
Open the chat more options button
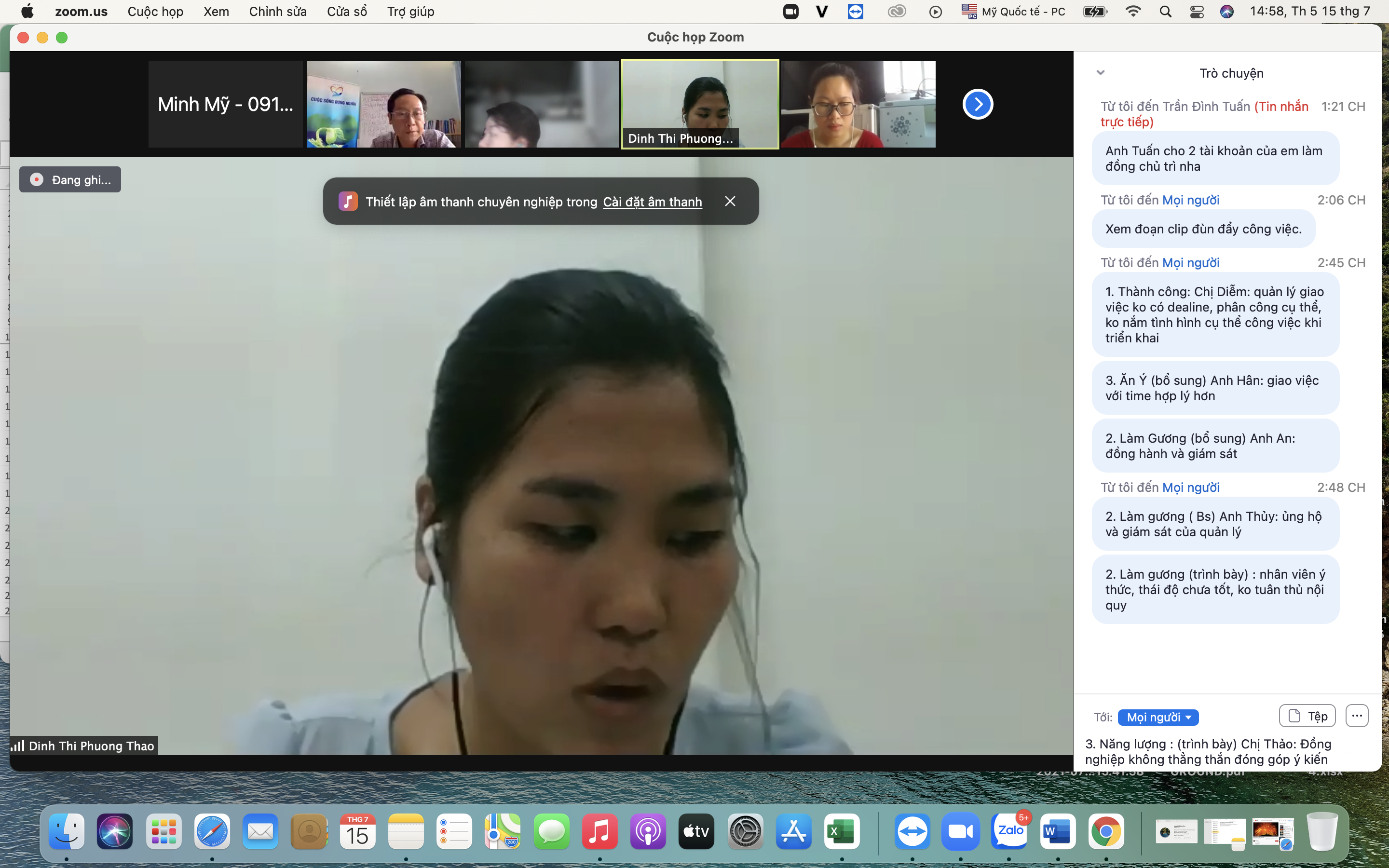coord(1356,716)
